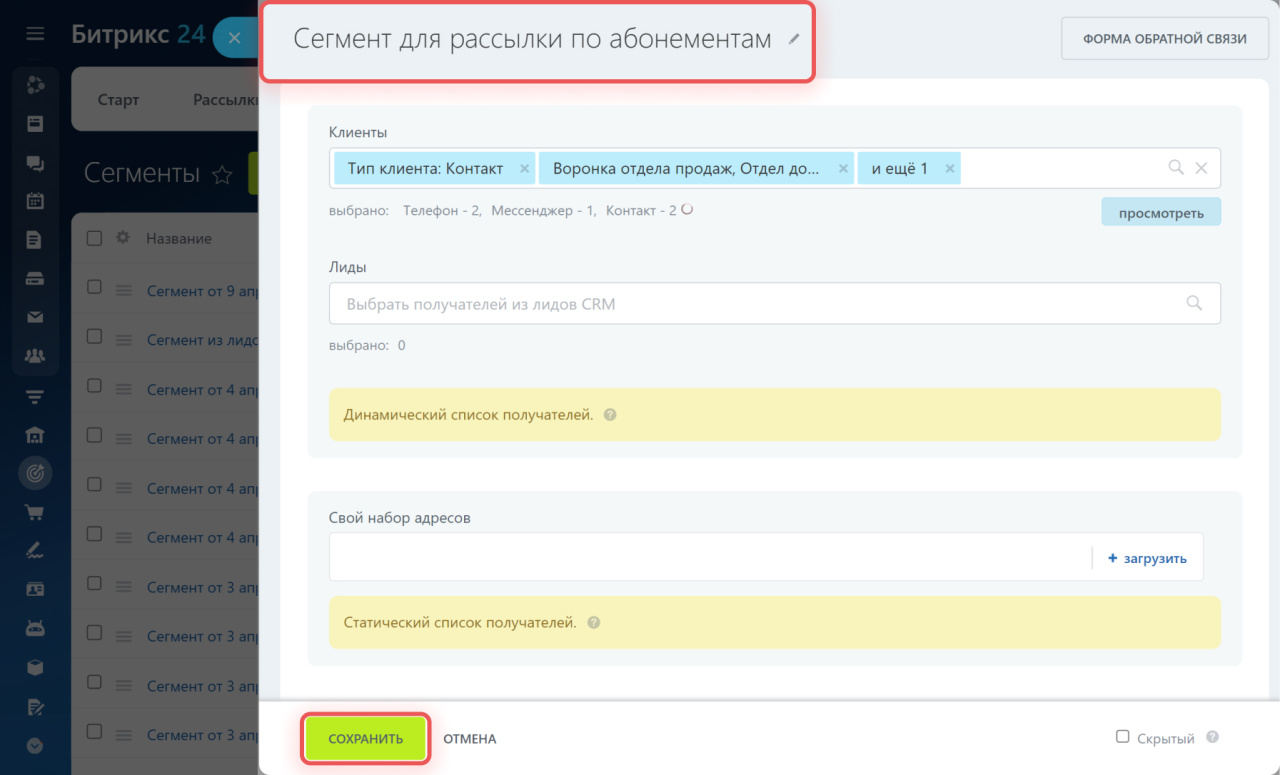Open the hamburger main menu
Screen dimensions: 1280x775
[x=35, y=34]
